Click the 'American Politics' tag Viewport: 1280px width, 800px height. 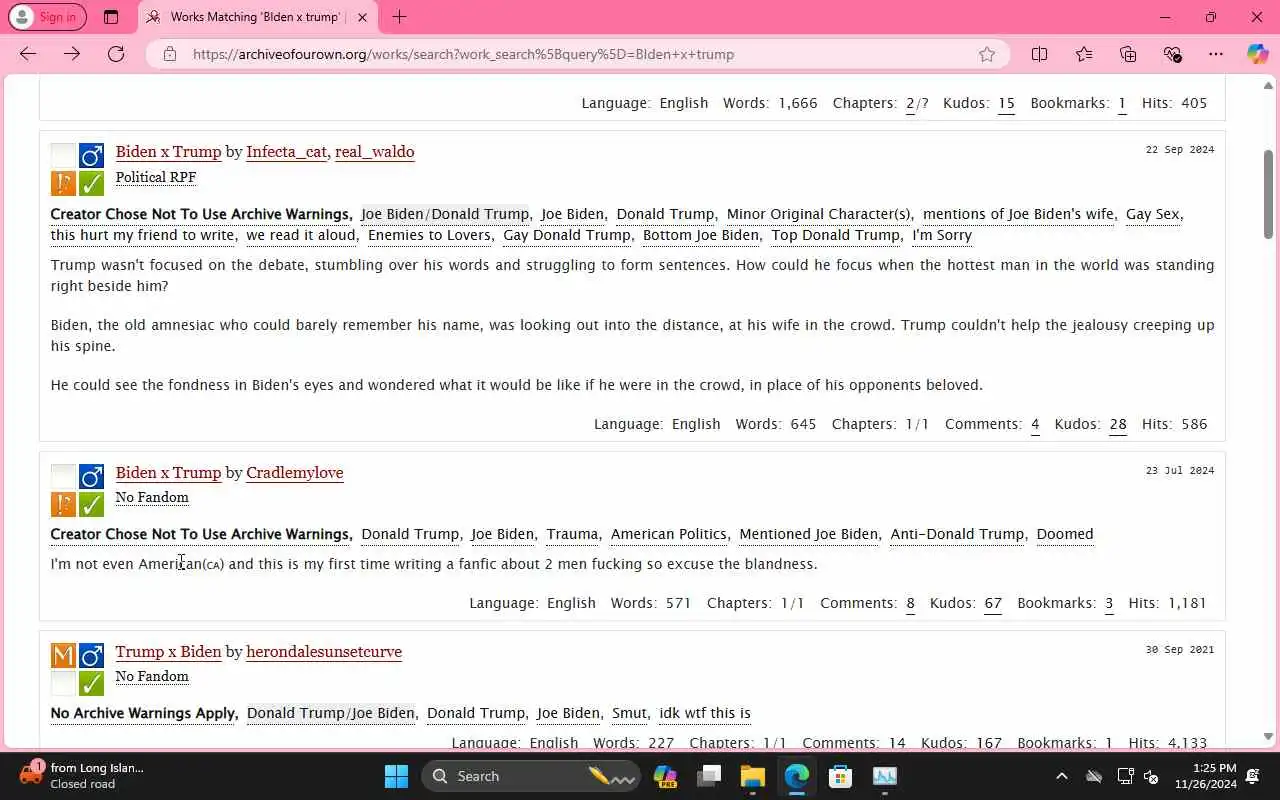[669, 534]
